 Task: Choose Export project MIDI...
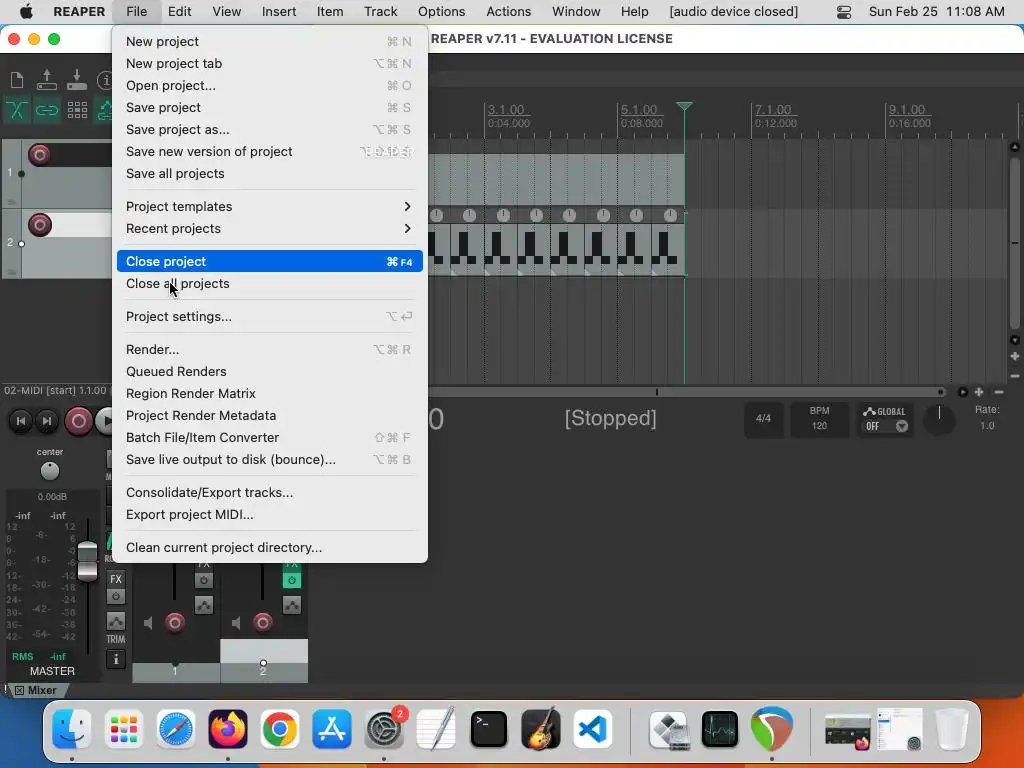coord(270,515)
